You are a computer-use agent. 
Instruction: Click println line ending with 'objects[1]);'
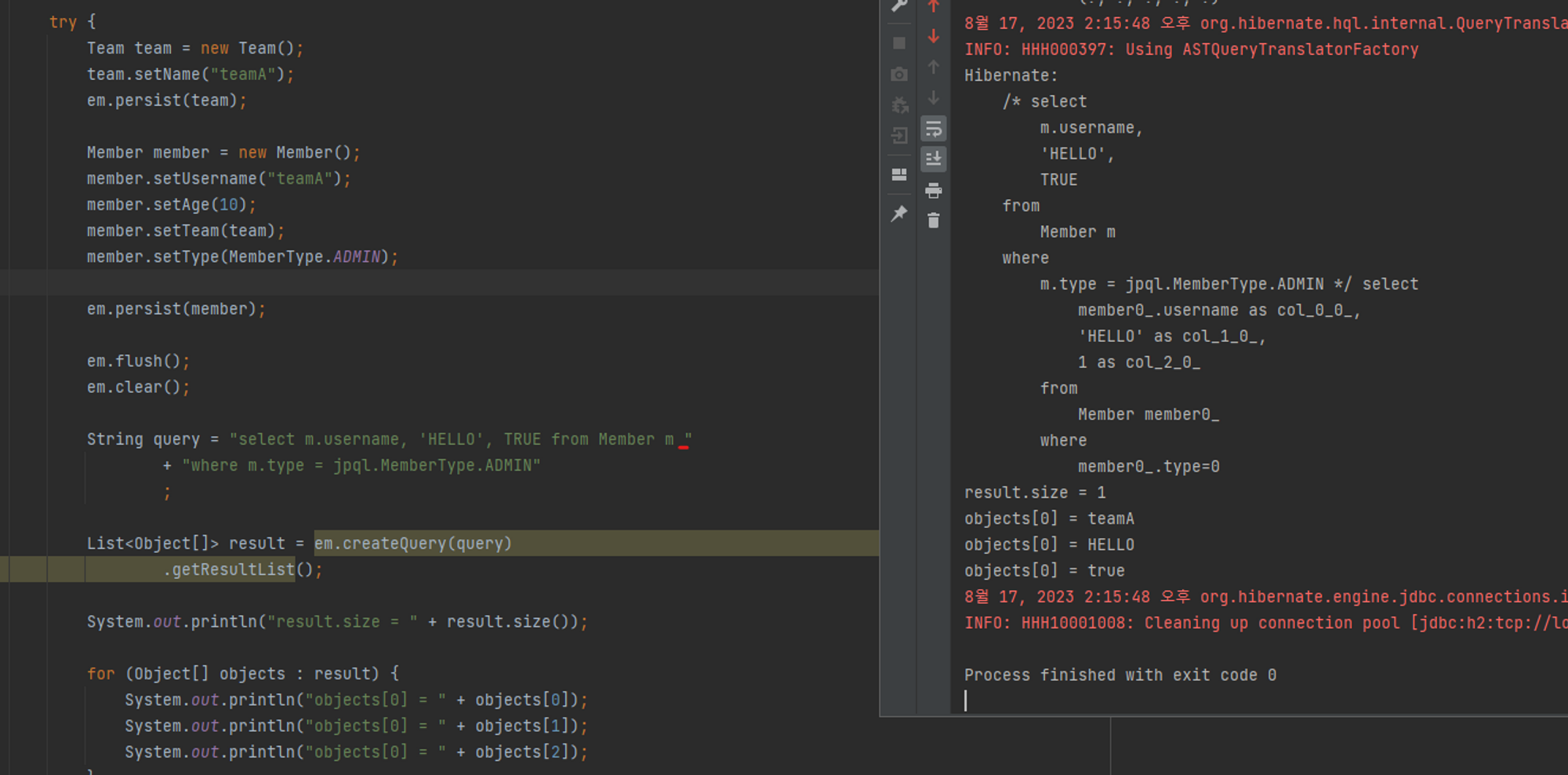tap(356, 726)
